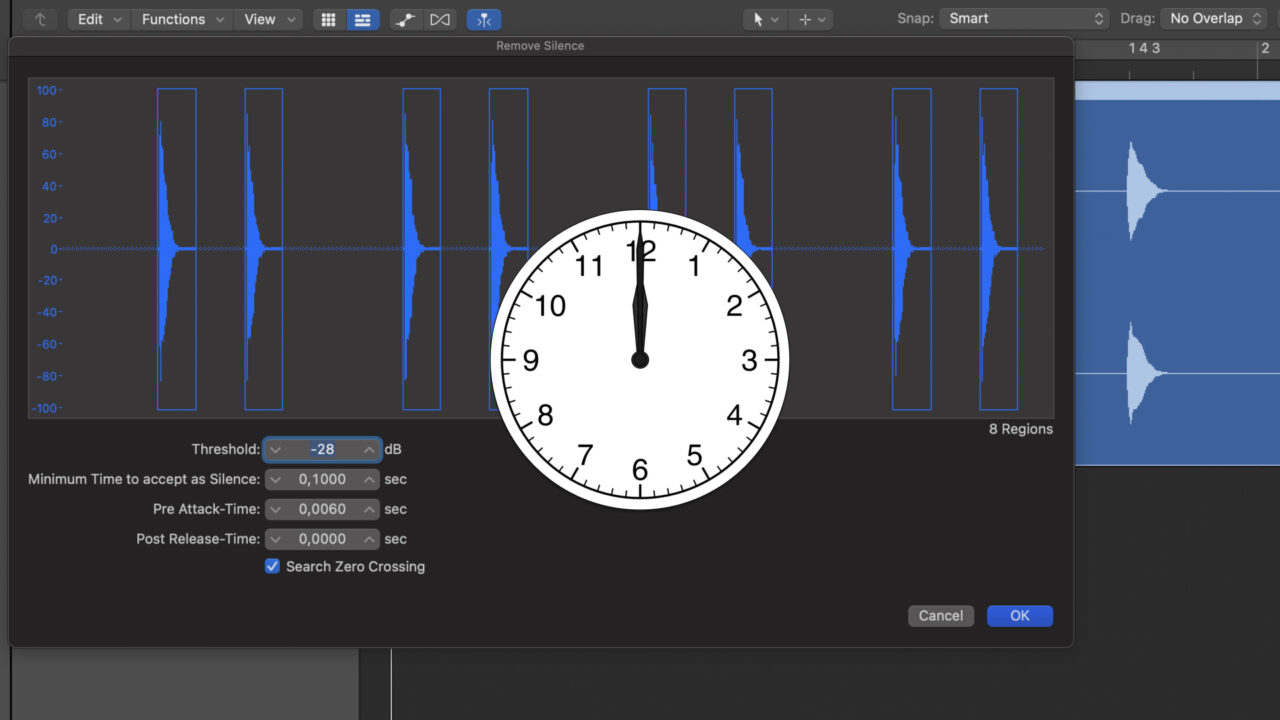Viewport: 1280px width, 720px height.
Task: Click the active Remove Silence toolbar icon
Action: [483, 19]
